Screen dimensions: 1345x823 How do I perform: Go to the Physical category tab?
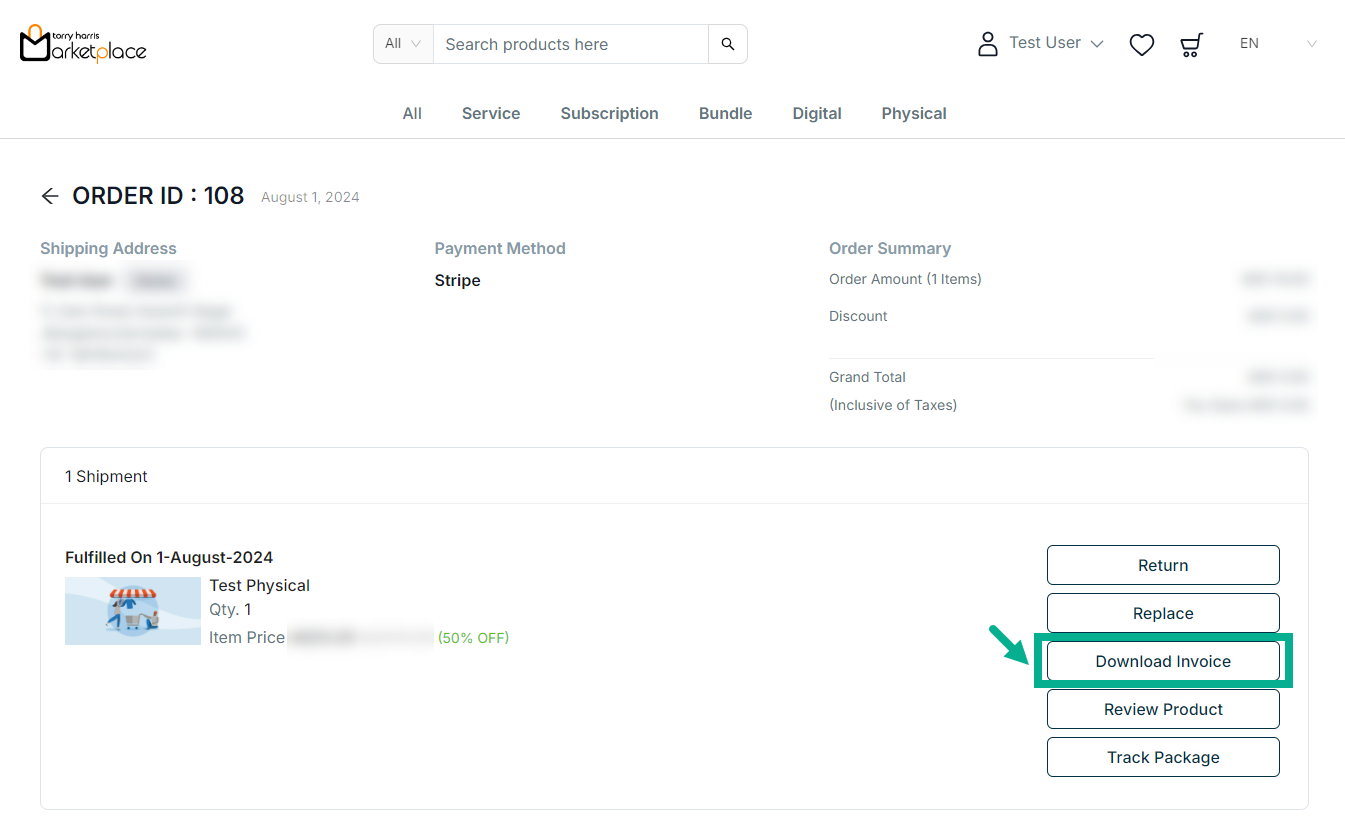[x=913, y=113]
